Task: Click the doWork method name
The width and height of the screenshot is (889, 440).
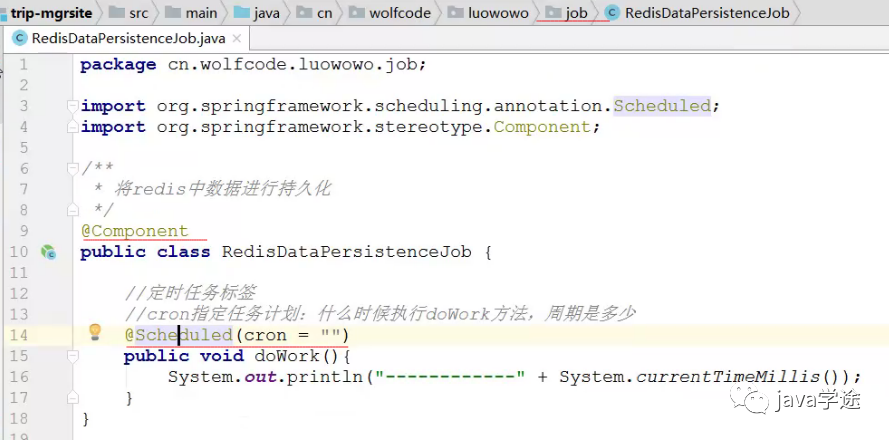Action: (287, 356)
